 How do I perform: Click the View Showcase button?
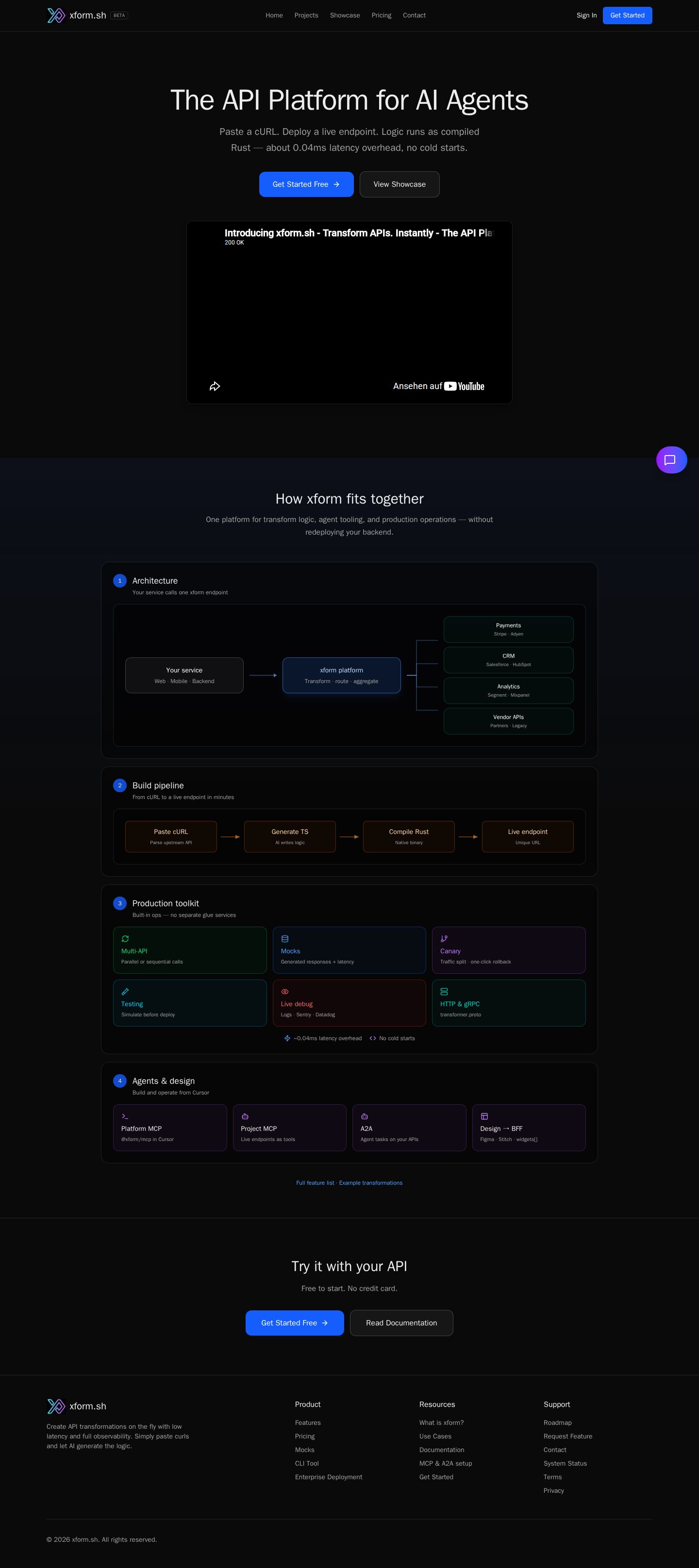click(399, 184)
